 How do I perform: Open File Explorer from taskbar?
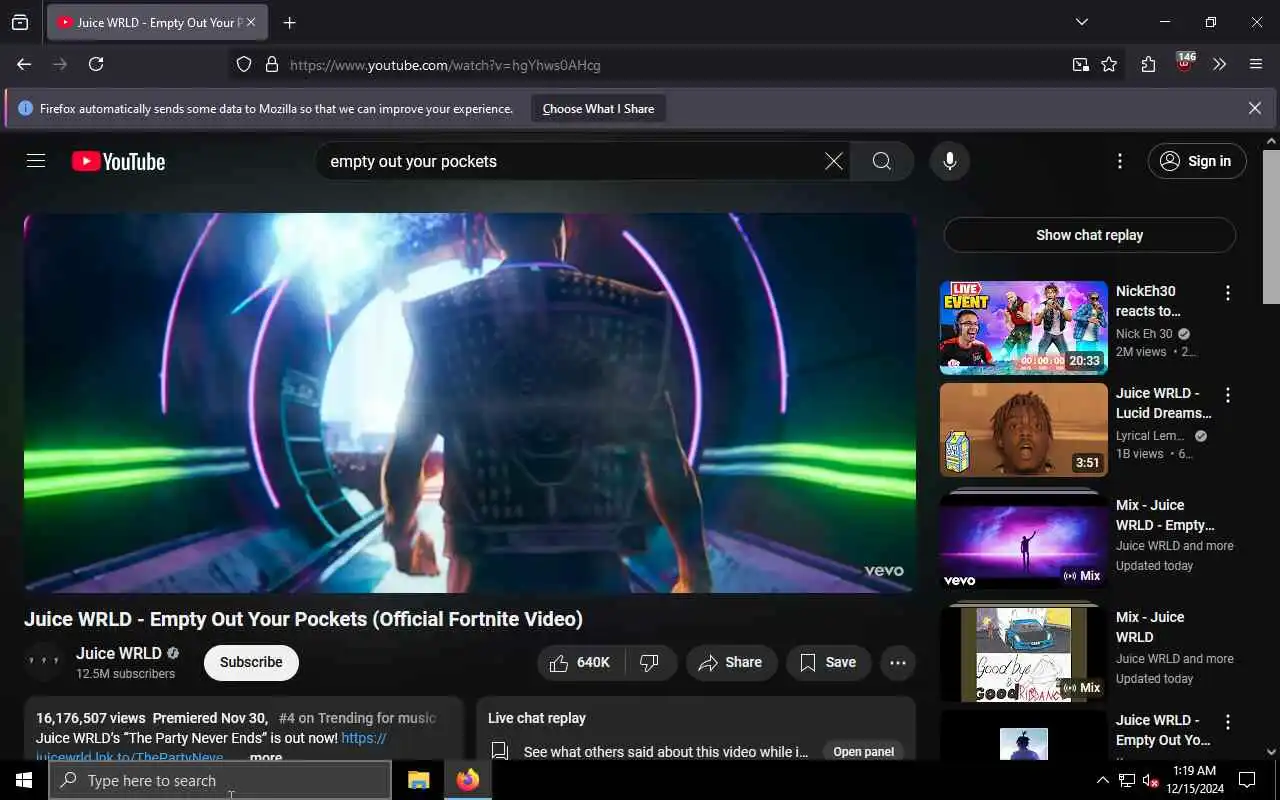pyautogui.click(x=418, y=780)
